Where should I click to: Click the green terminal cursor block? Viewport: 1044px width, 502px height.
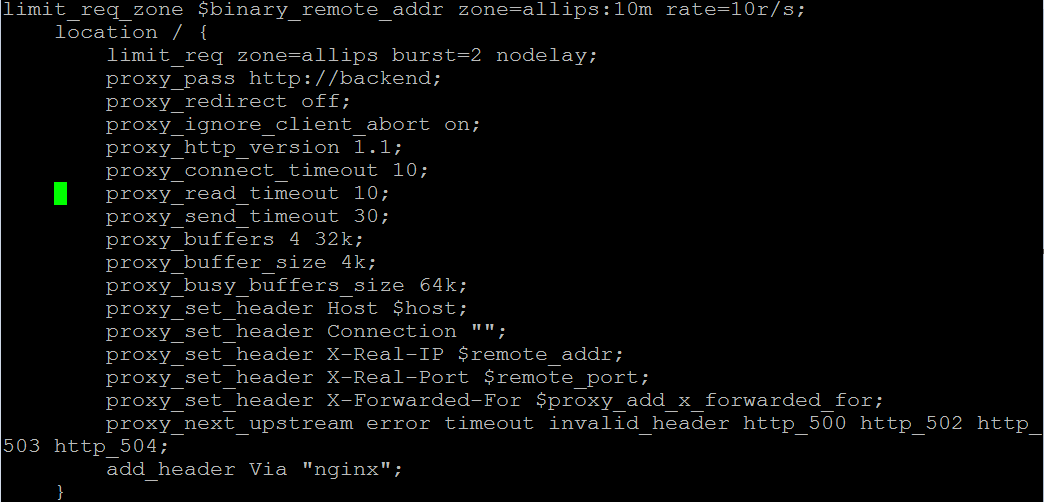pos(61,193)
